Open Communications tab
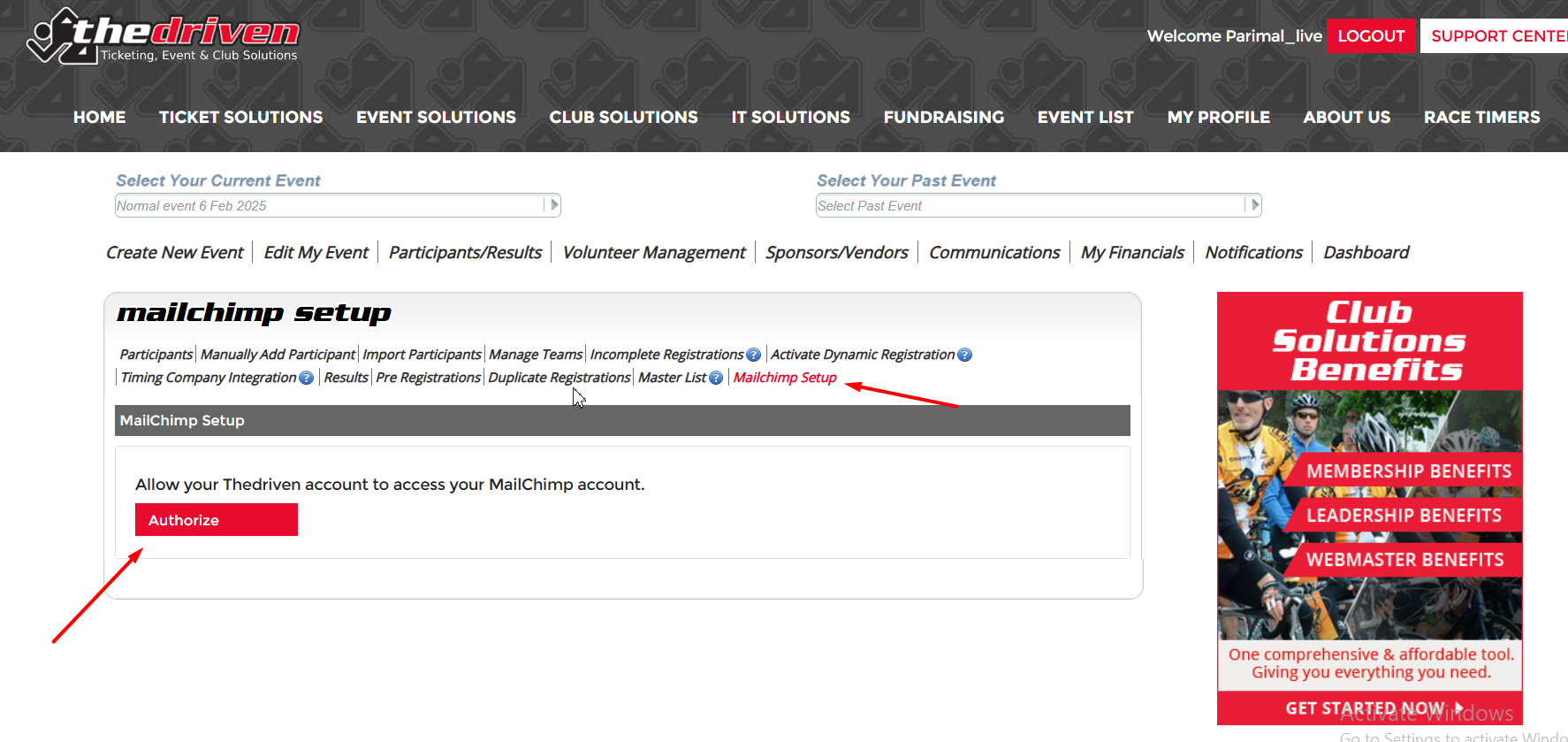Image resolution: width=1568 pixels, height=742 pixels. coord(994,252)
